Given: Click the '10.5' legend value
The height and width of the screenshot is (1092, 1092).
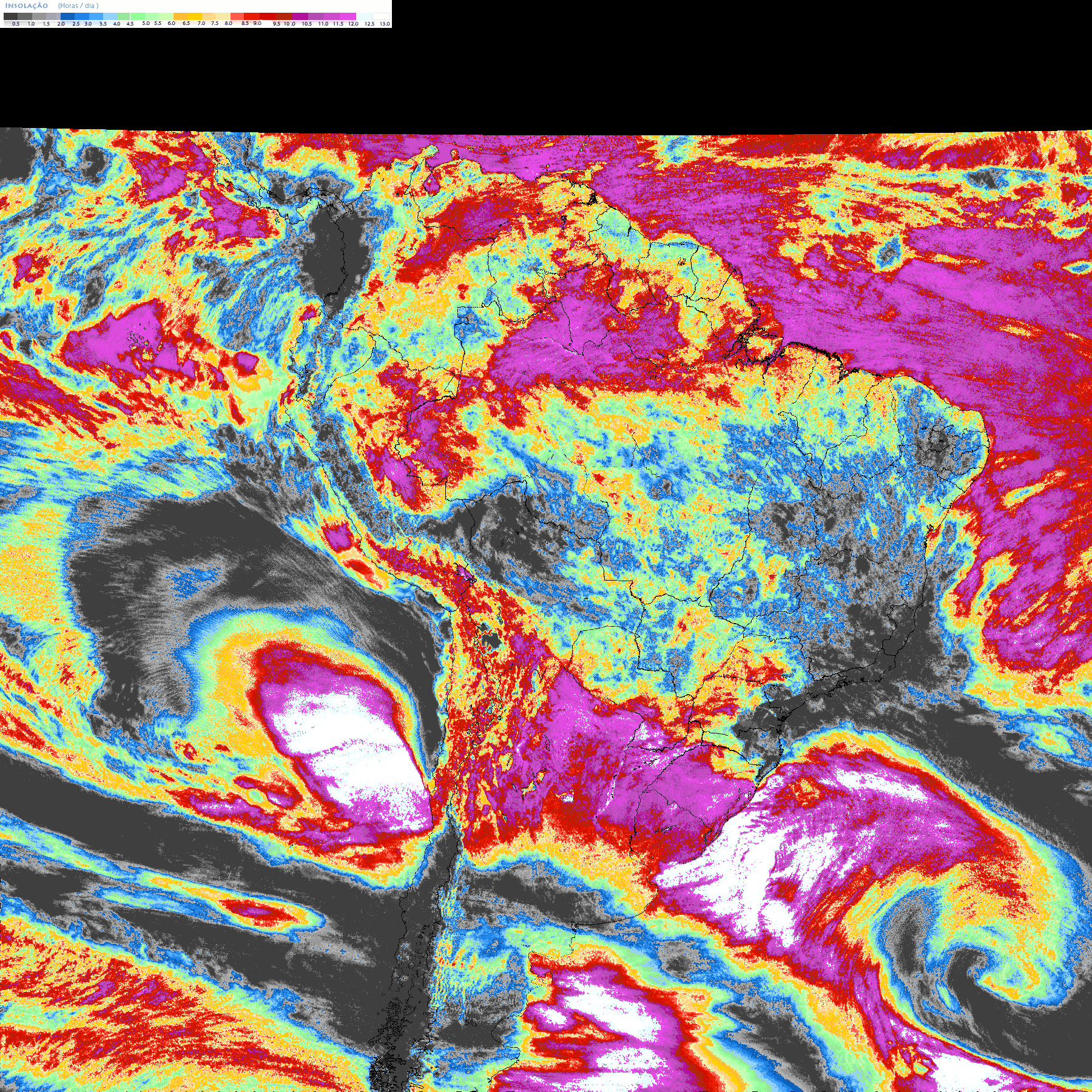Looking at the screenshot, I should click(x=307, y=24).
